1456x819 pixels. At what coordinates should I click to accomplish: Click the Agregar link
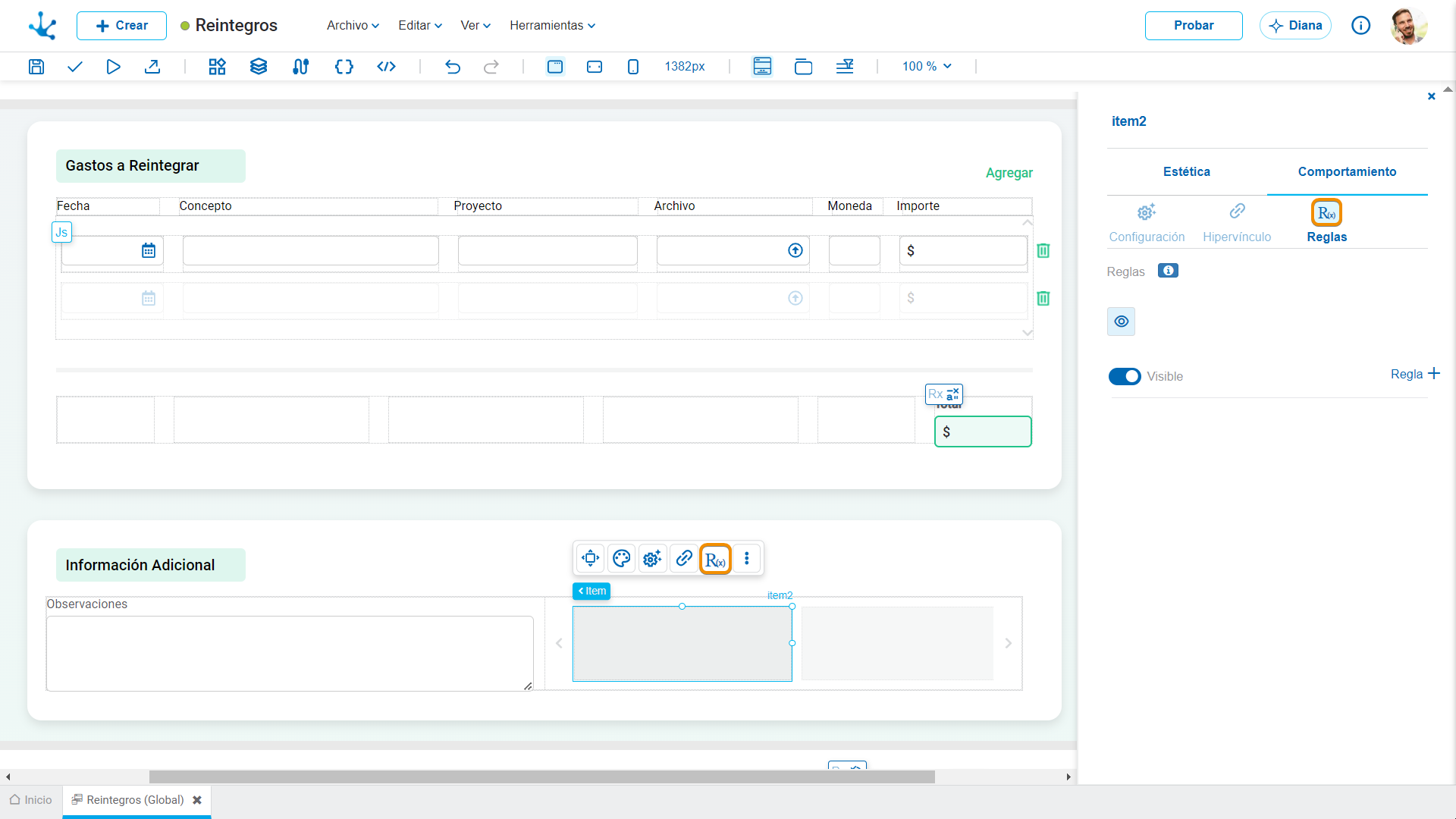(1009, 173)
